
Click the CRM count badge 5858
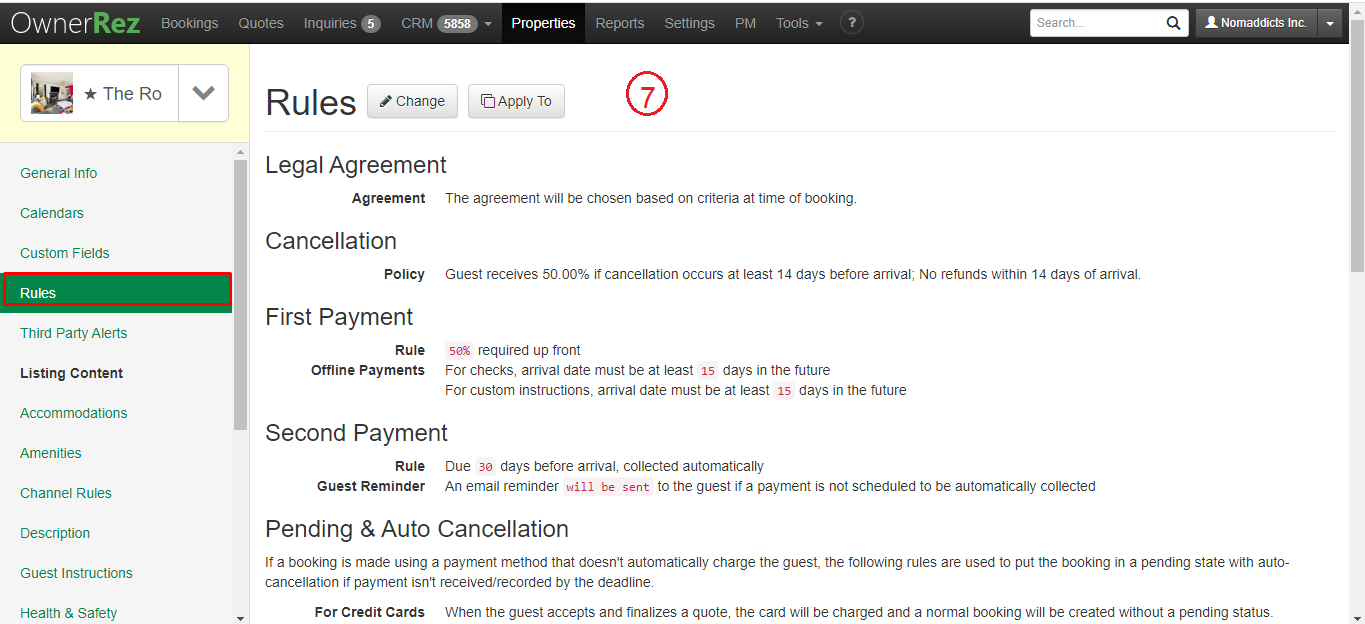(457, 23)
